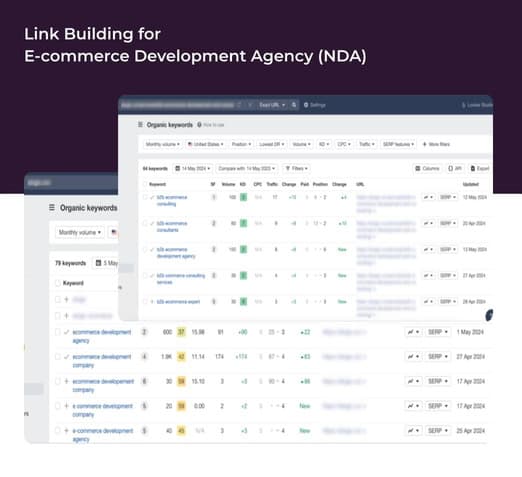Viewport: 522px width, 477px height.
Task: Click the Export button
Action: 480,168
